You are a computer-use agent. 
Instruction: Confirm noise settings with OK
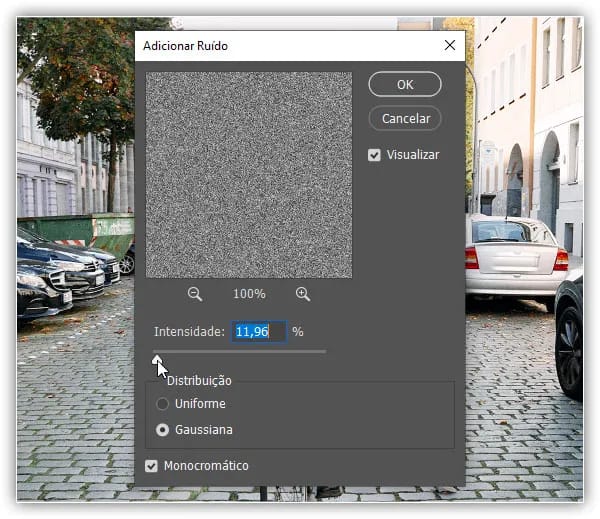click(x=405, y=85)
